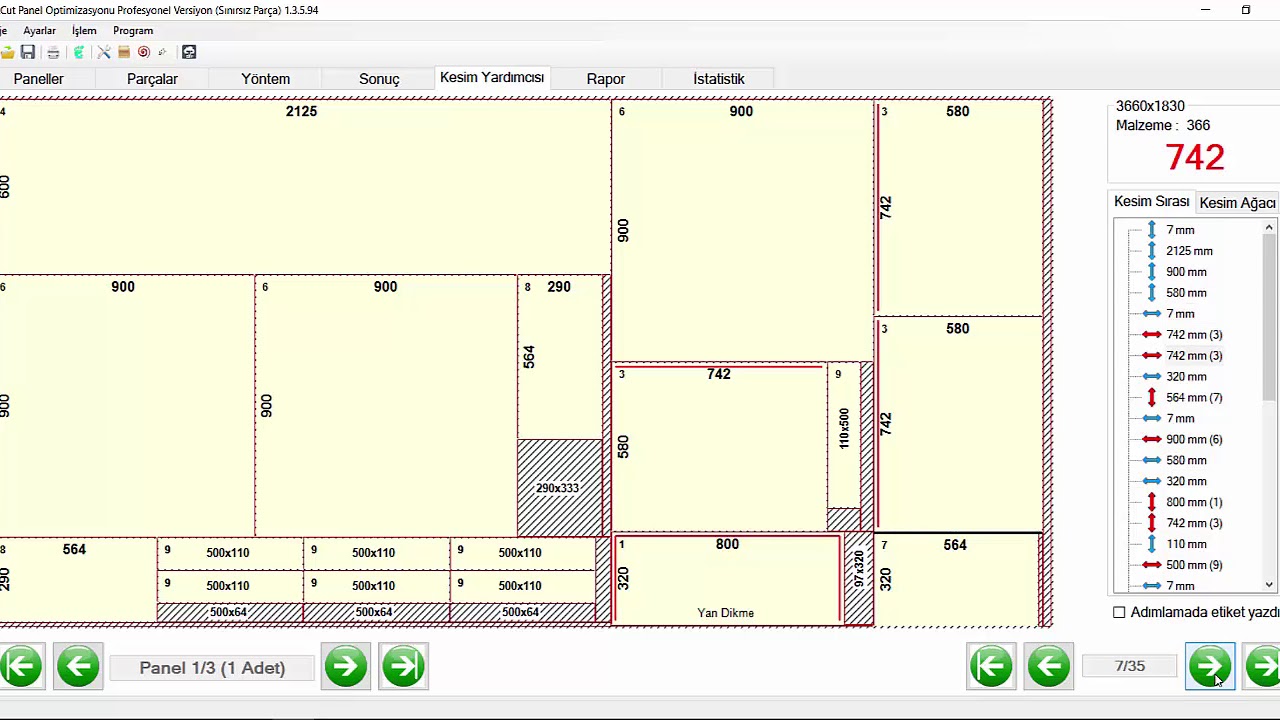
Task: Go to previous cutting step arrow
Action: 1049,666
